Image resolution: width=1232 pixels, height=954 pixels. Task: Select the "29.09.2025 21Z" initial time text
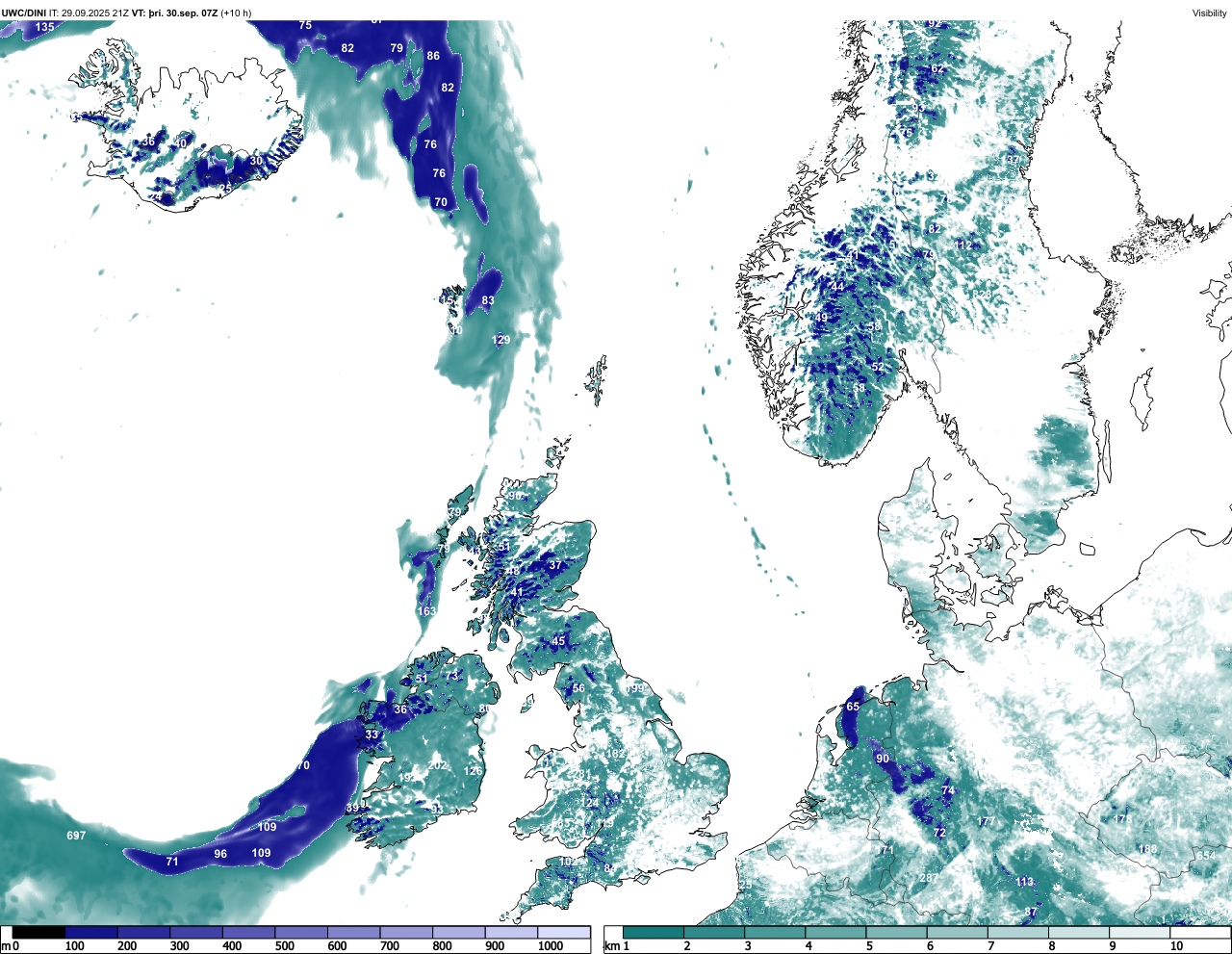95,13
